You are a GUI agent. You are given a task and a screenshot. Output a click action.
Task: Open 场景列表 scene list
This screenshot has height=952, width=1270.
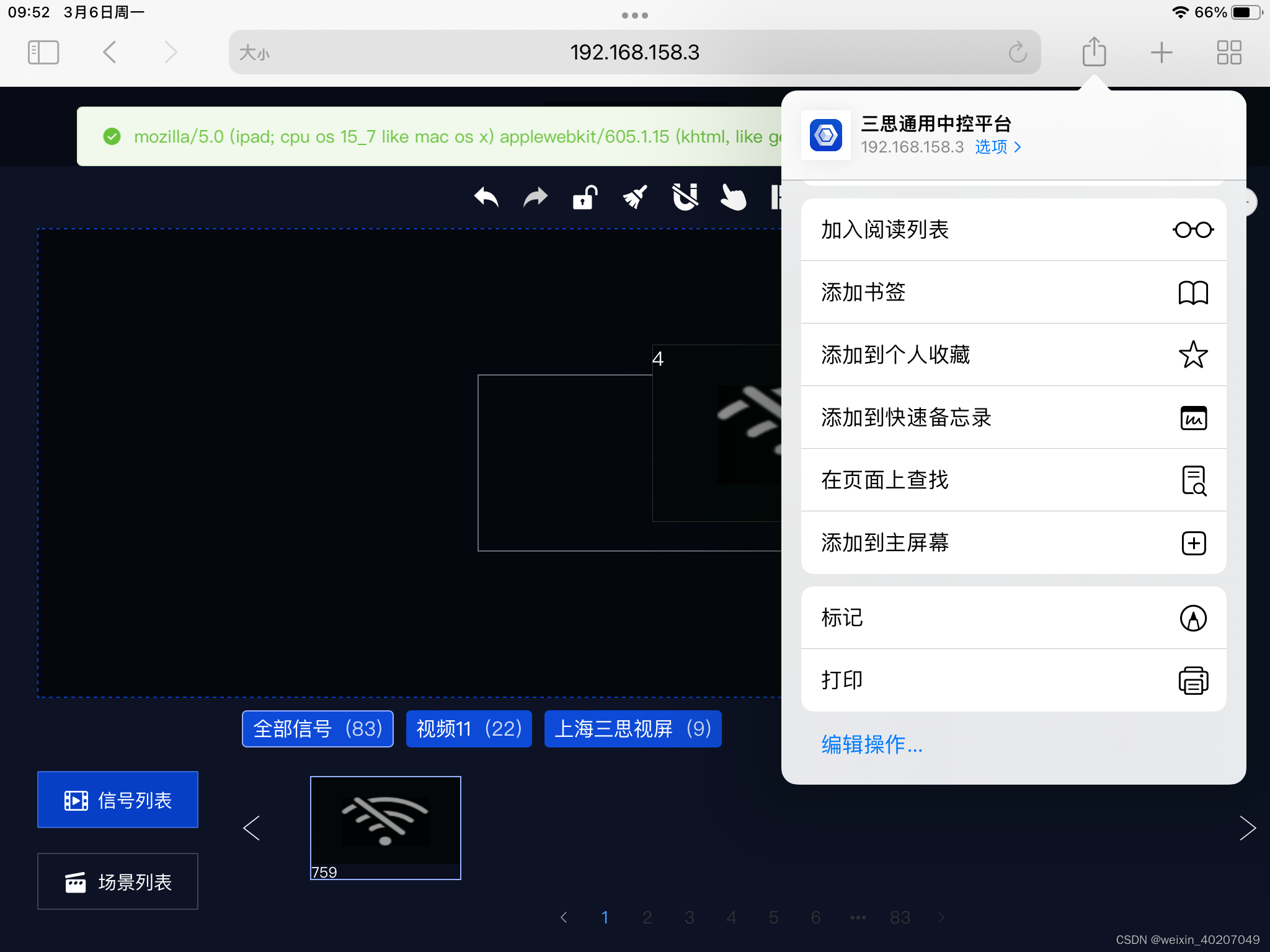pos(118,881)
